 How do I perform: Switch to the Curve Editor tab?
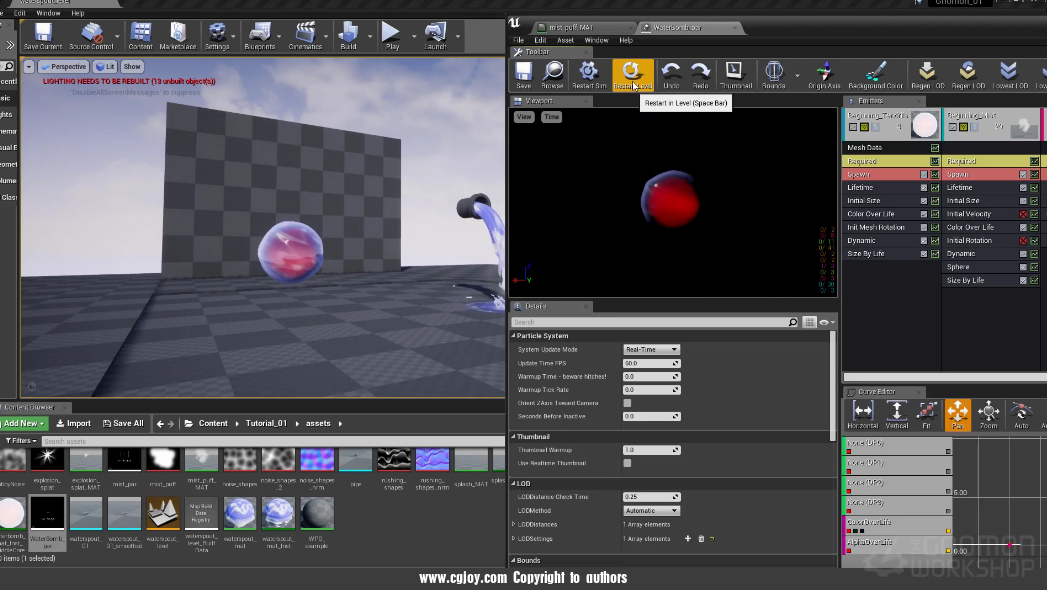point(874,392)
